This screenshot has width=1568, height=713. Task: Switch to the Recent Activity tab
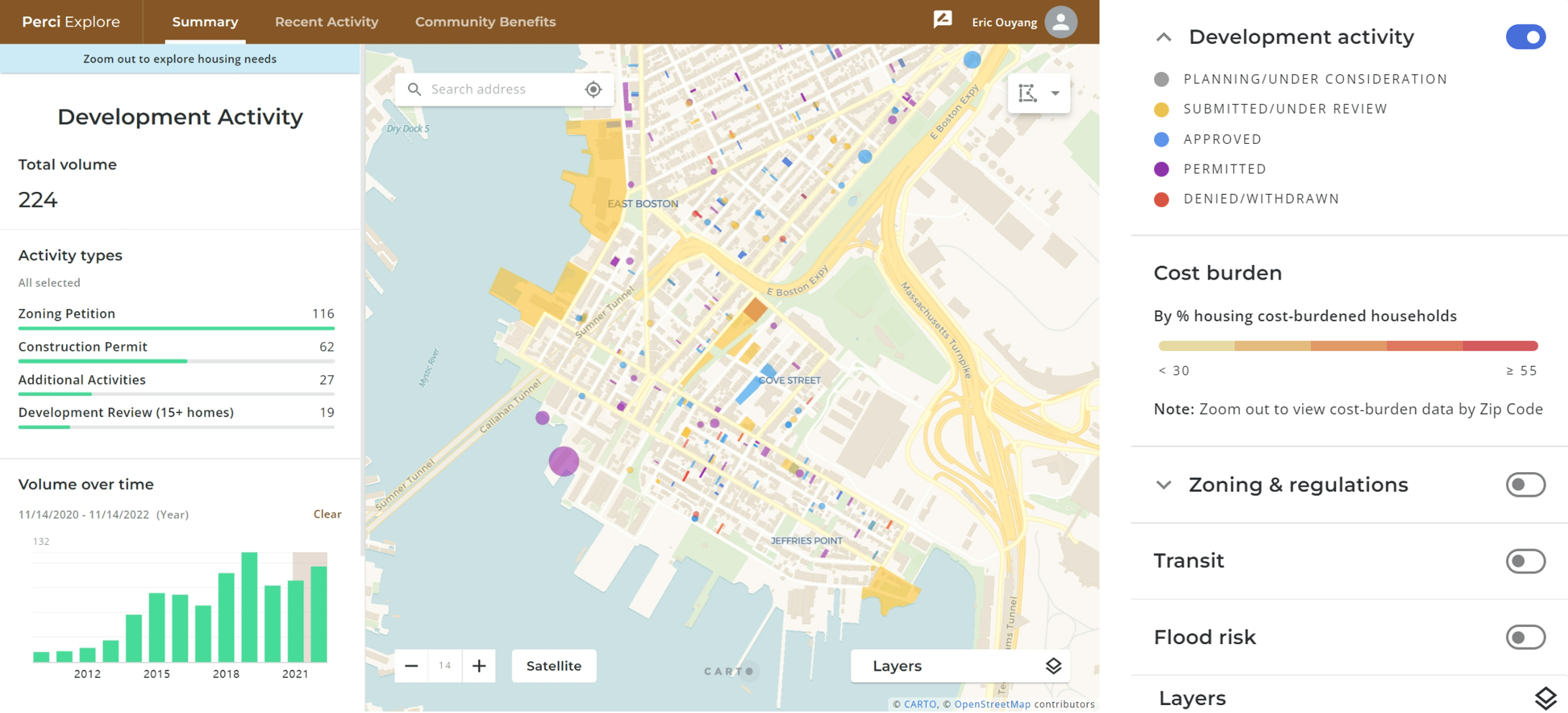326,22
